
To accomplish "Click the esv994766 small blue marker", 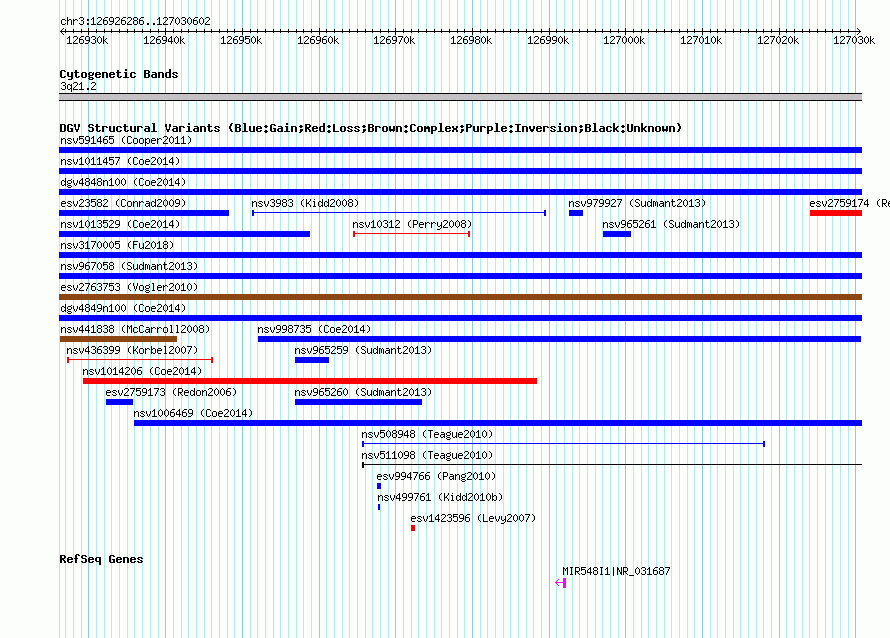I will point(379,486).
